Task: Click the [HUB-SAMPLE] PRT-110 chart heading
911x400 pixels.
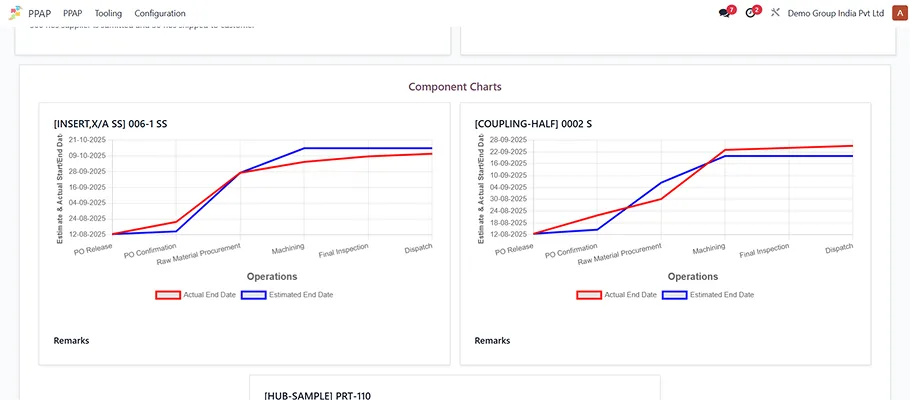Action: (x=317, y=396)
